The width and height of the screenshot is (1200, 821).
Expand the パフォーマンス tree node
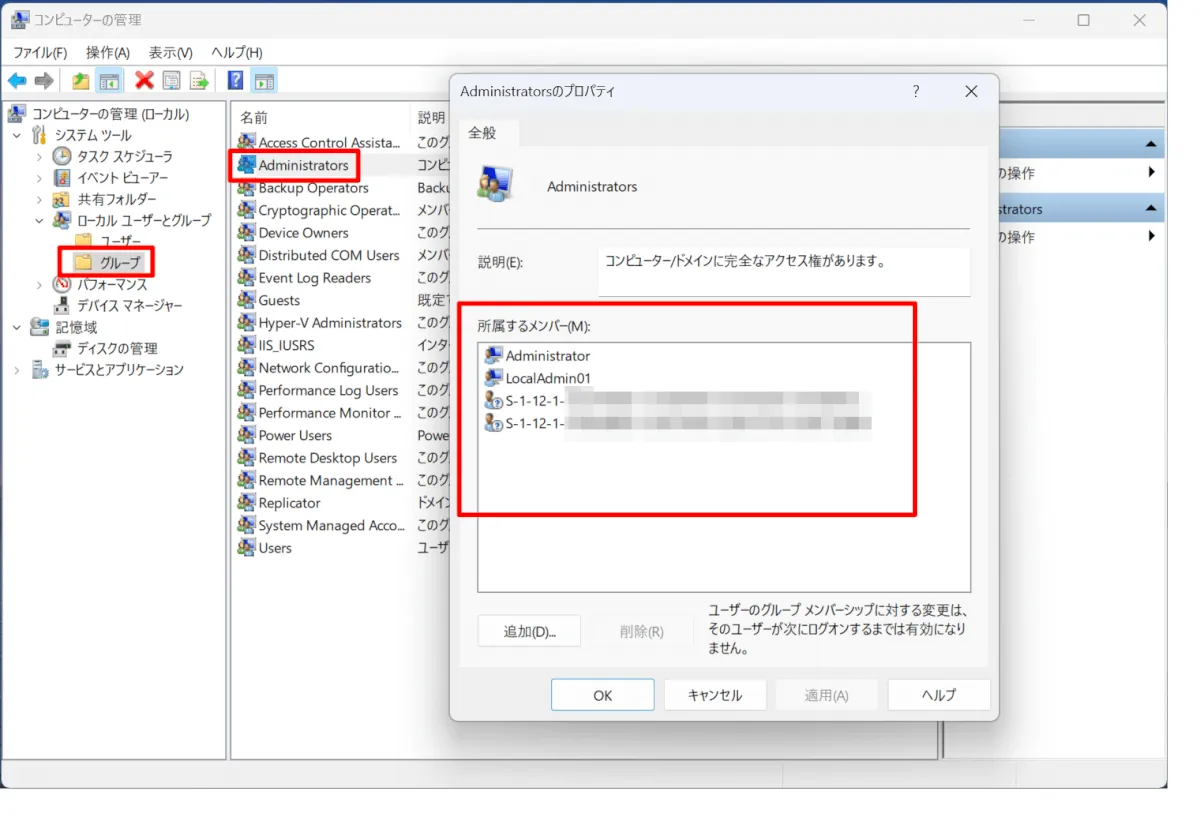click(x=39, y=284)
